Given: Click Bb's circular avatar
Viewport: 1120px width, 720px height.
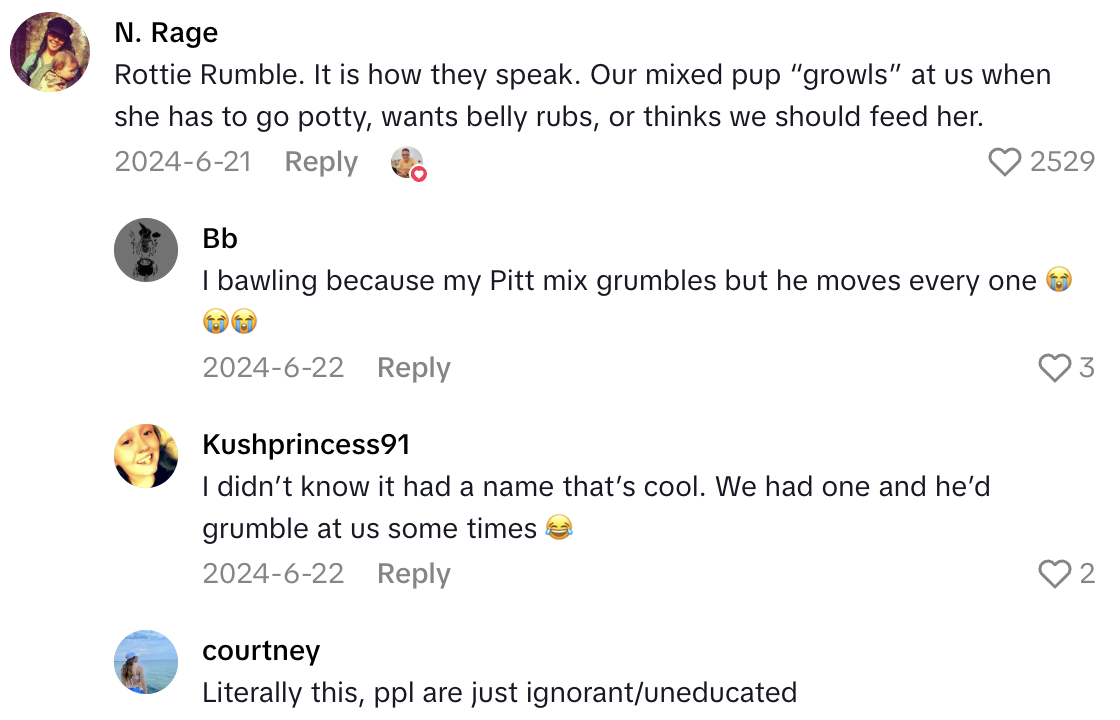Looking at the screenshot, I should [x=145, y=250].
